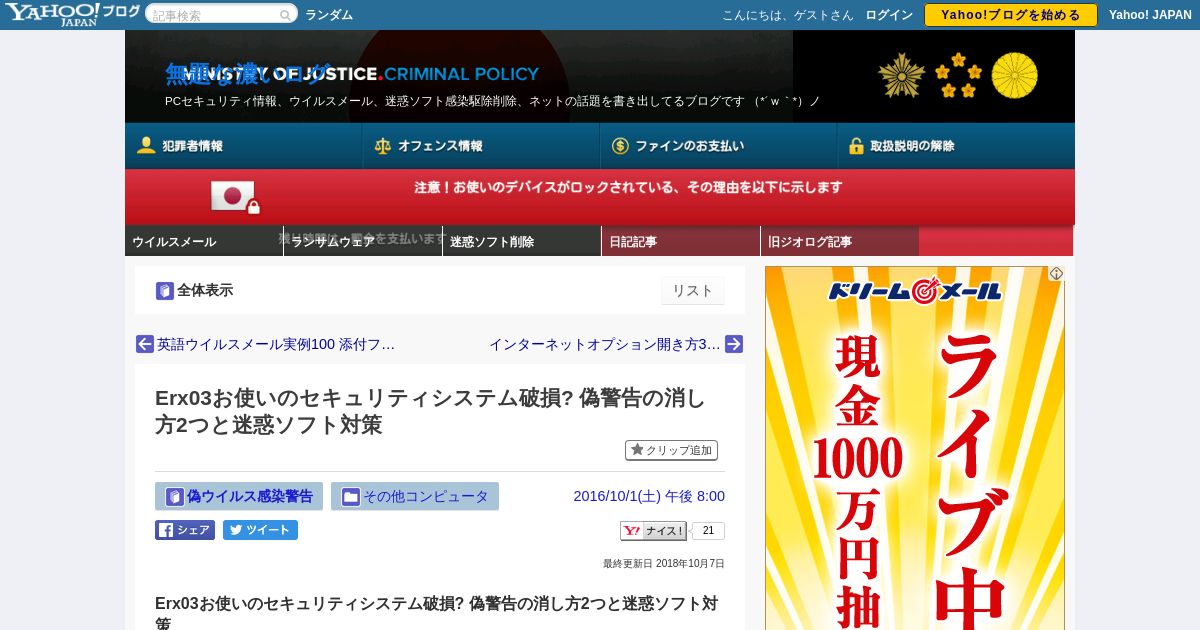Open インターネットオプション開き方 next article link
This screenshot has height=630, width=1200.
pyautogui.click(x=604, y=344)
